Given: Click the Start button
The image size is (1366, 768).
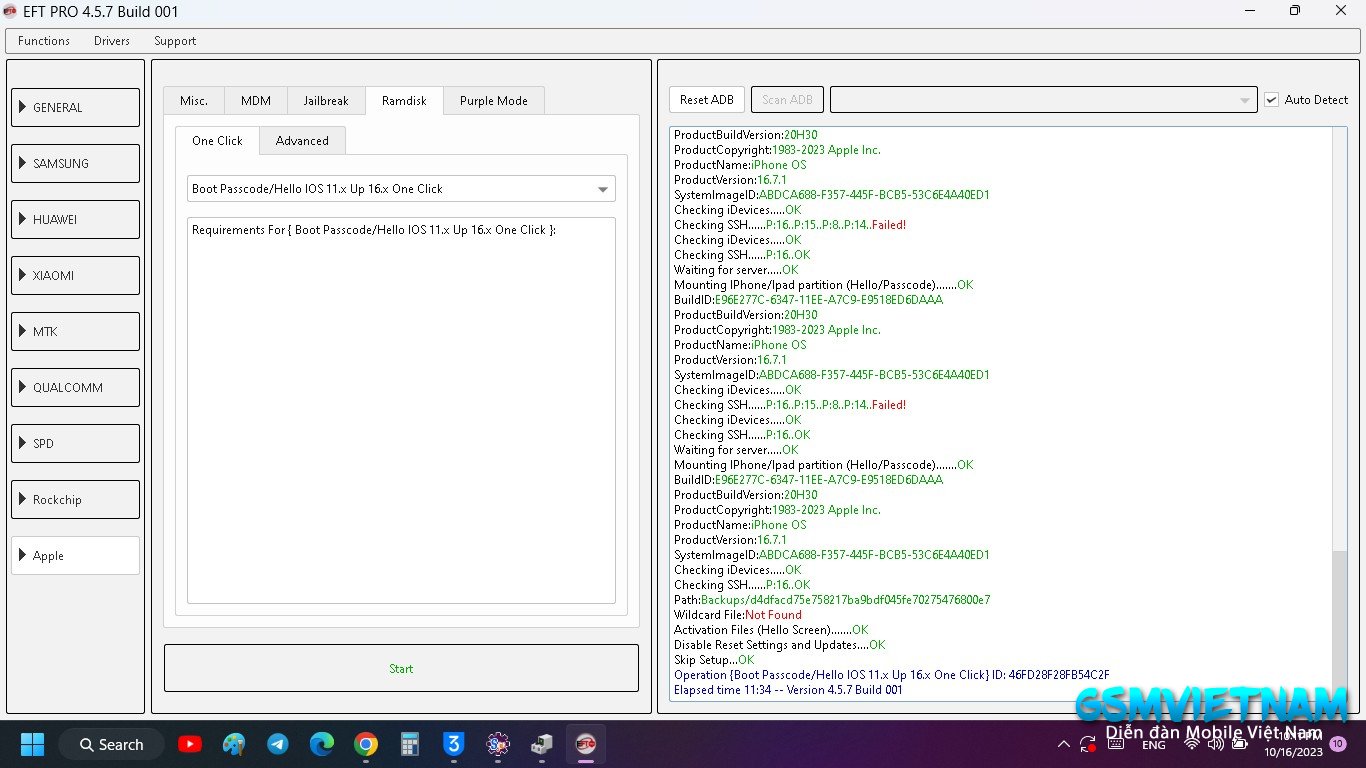Looking at the screenshot, I should pyautogui.click(x=401, y=668).
